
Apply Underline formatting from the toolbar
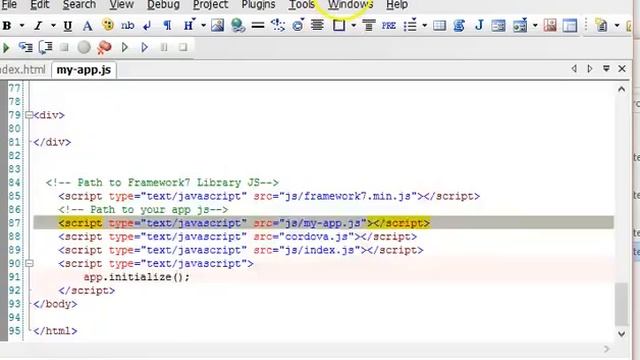(68, 26)
